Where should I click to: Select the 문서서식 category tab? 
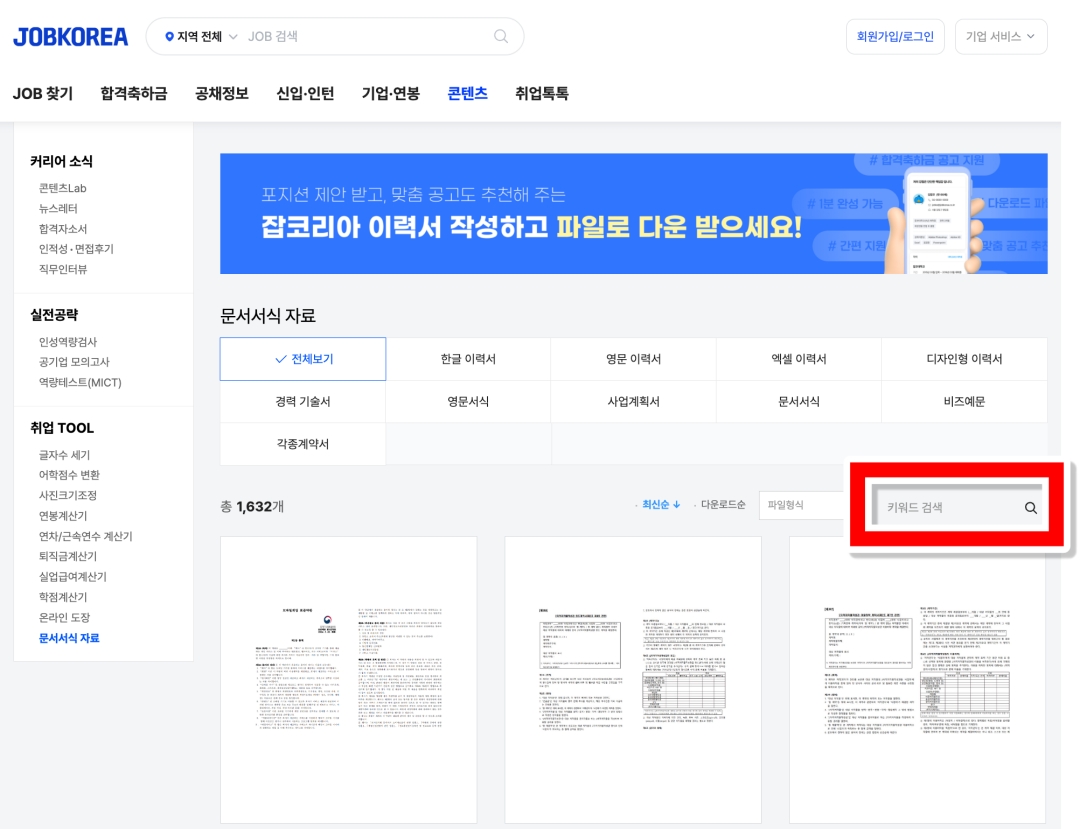click(x=799, y=401)
